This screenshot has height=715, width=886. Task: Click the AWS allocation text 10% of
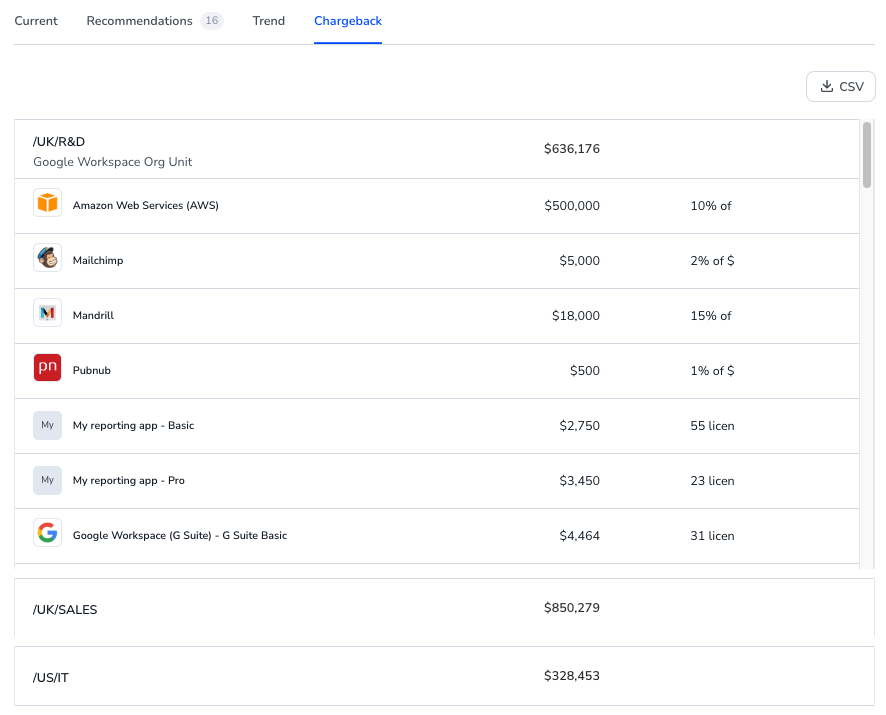711,206
